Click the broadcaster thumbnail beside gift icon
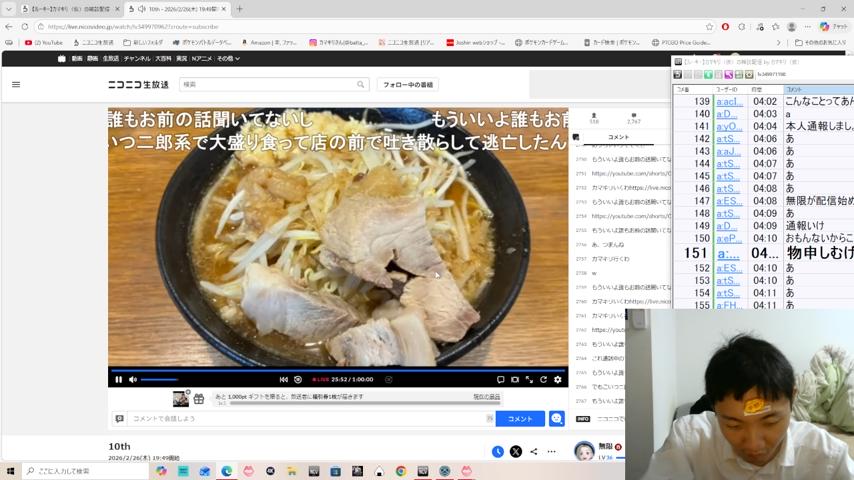 tap(181, 399)
